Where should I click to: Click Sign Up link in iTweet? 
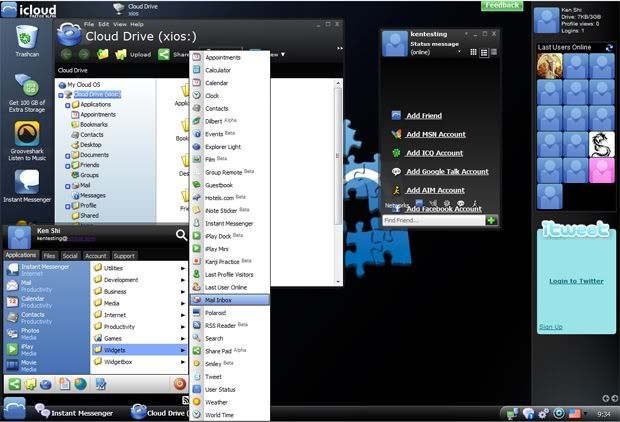point(550,327)
